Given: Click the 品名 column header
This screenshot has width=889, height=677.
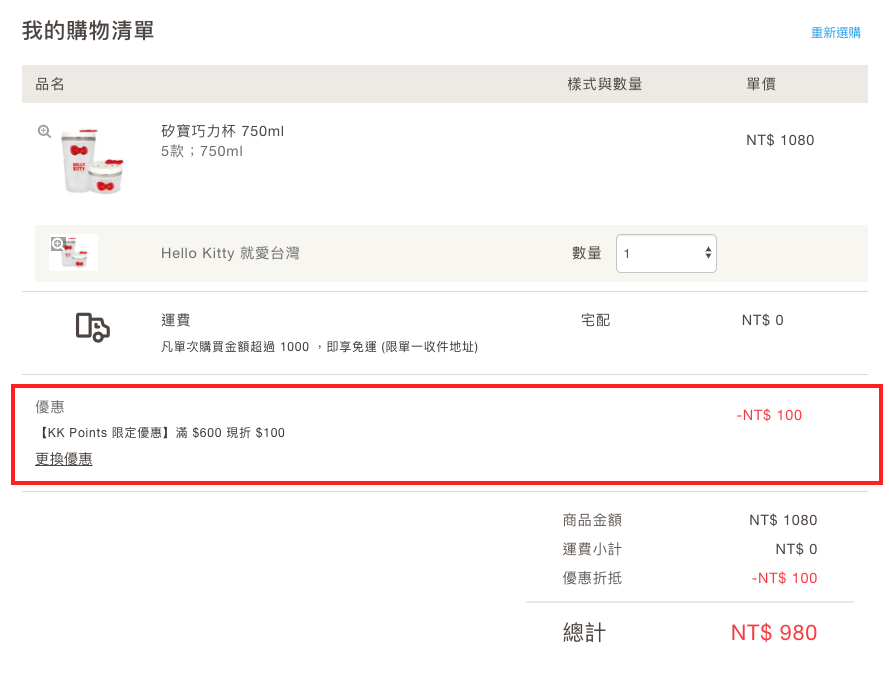Looking at the screenshot, I should pos(50,84).
